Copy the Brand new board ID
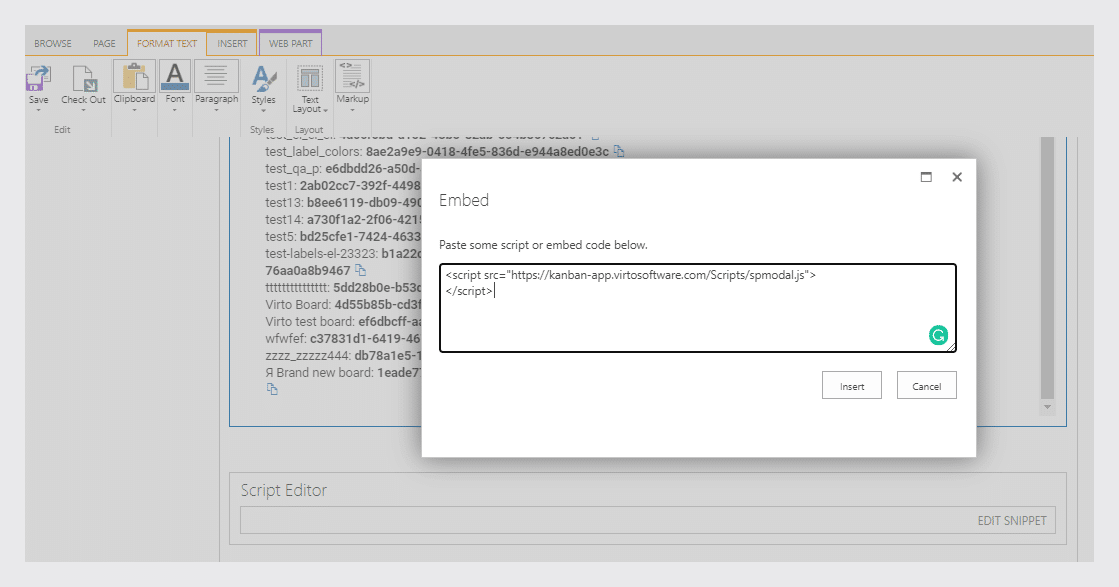1119x587 pixels. (x=272, y=389)
